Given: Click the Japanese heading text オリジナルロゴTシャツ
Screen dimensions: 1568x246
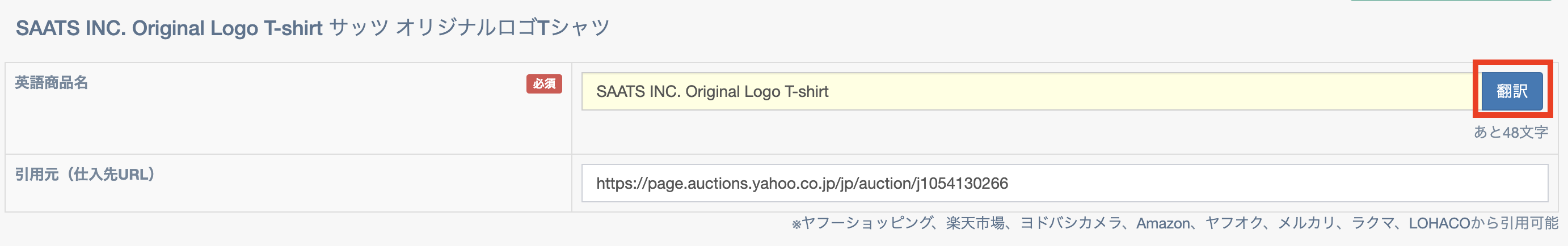Looking at the screenshot, I should (x=502, y=28).
